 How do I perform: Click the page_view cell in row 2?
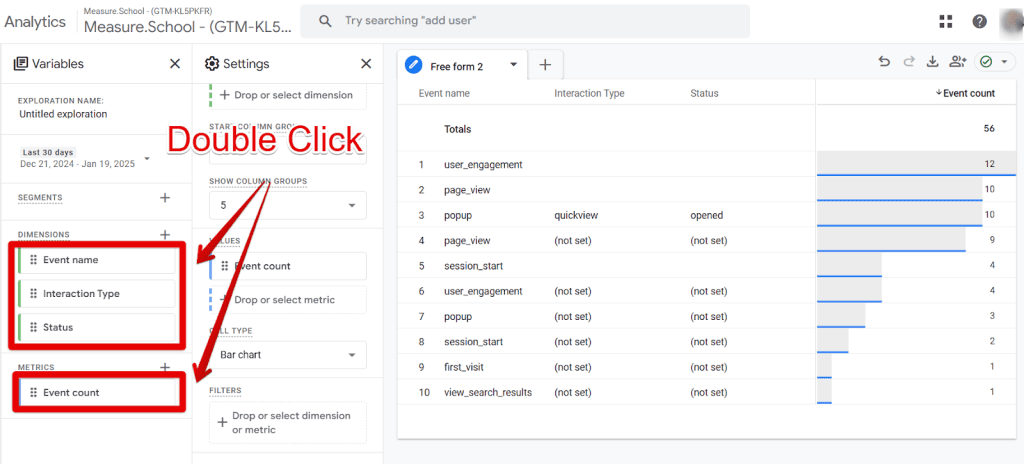tap(467, 190)
